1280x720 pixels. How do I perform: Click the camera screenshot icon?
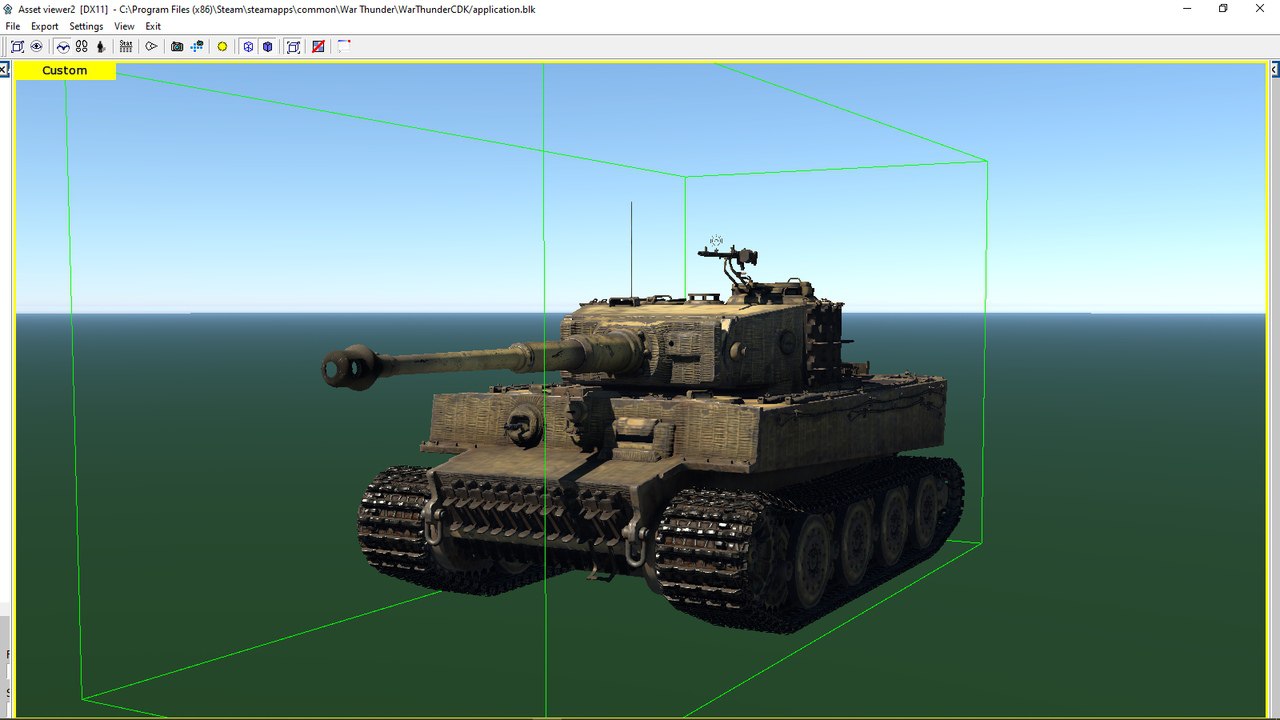pyautogui.click(x=177, y=46)
